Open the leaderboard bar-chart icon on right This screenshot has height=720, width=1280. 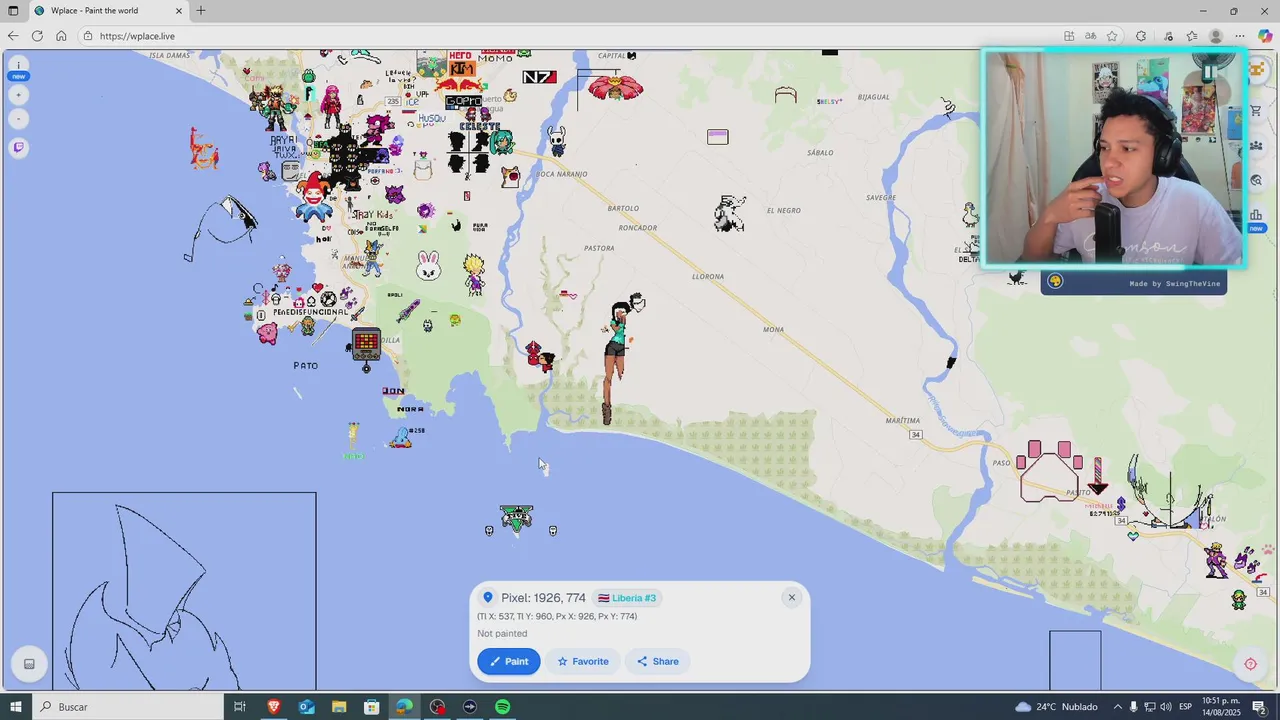[1256, 215]
